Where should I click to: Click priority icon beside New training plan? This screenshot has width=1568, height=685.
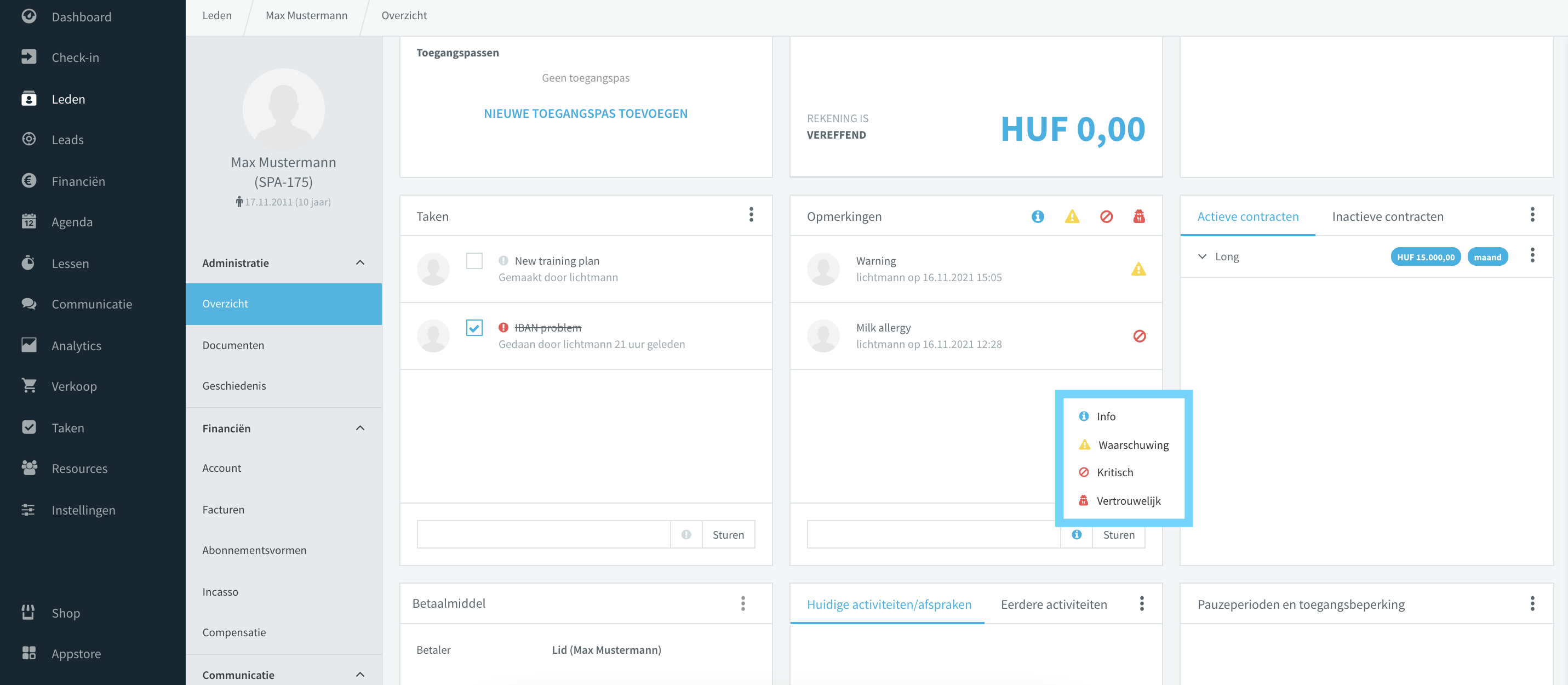click(x=503, y=261)
